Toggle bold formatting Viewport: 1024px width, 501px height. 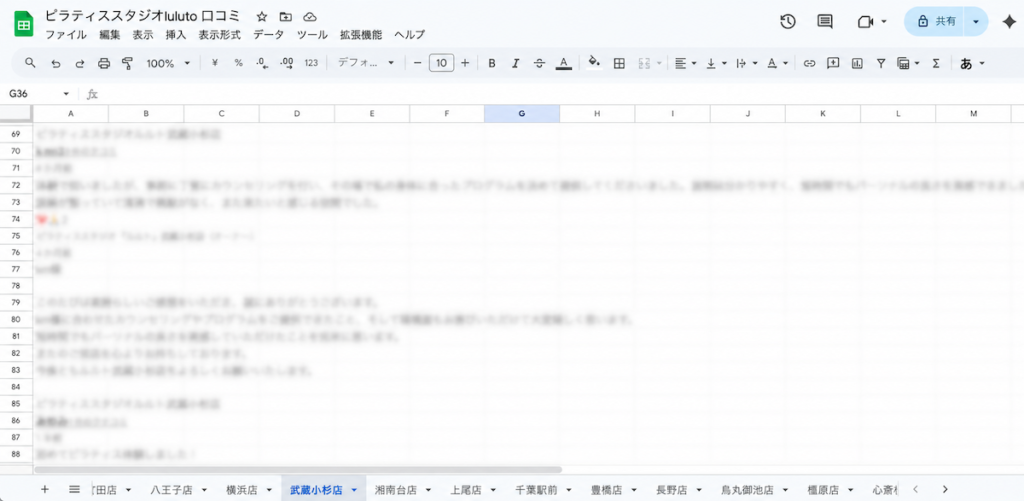[492, 63]
